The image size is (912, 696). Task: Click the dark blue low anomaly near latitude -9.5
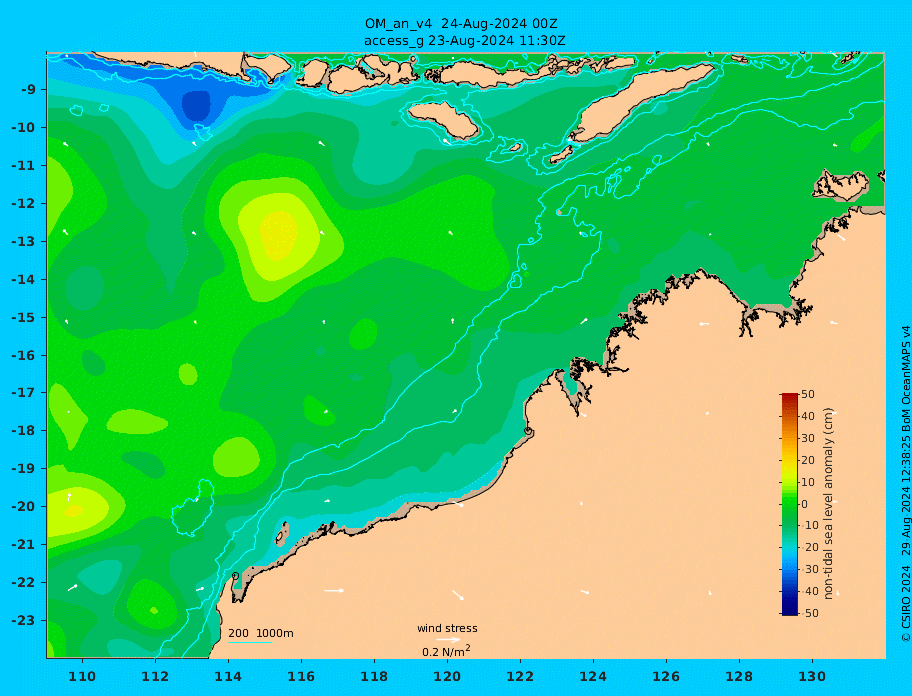click(x=196, y=105)
